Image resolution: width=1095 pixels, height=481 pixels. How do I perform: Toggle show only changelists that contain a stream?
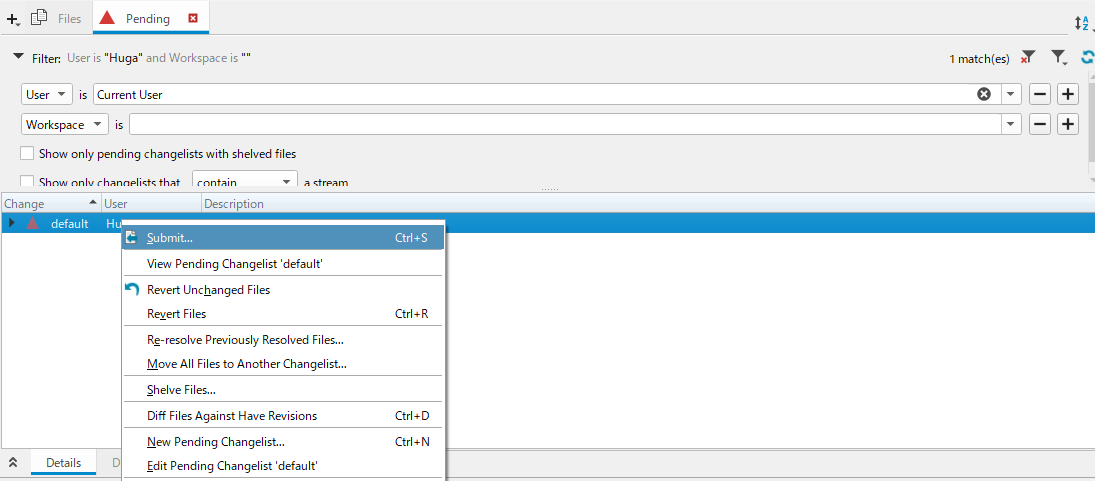tap(27, 182)
